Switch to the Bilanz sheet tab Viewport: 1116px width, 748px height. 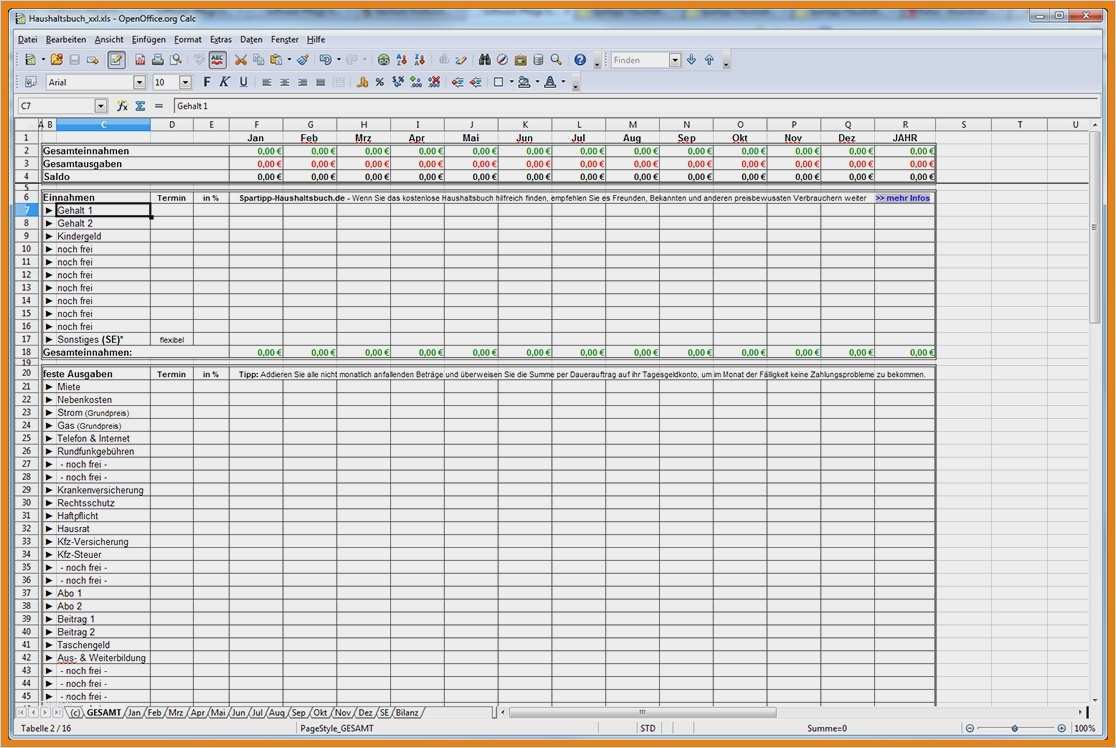coord(407,712)
